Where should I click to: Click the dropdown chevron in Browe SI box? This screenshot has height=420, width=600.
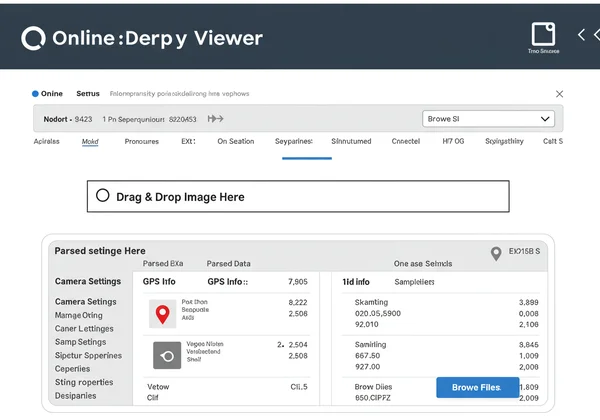pyautogui.click(x=545, y=119)
